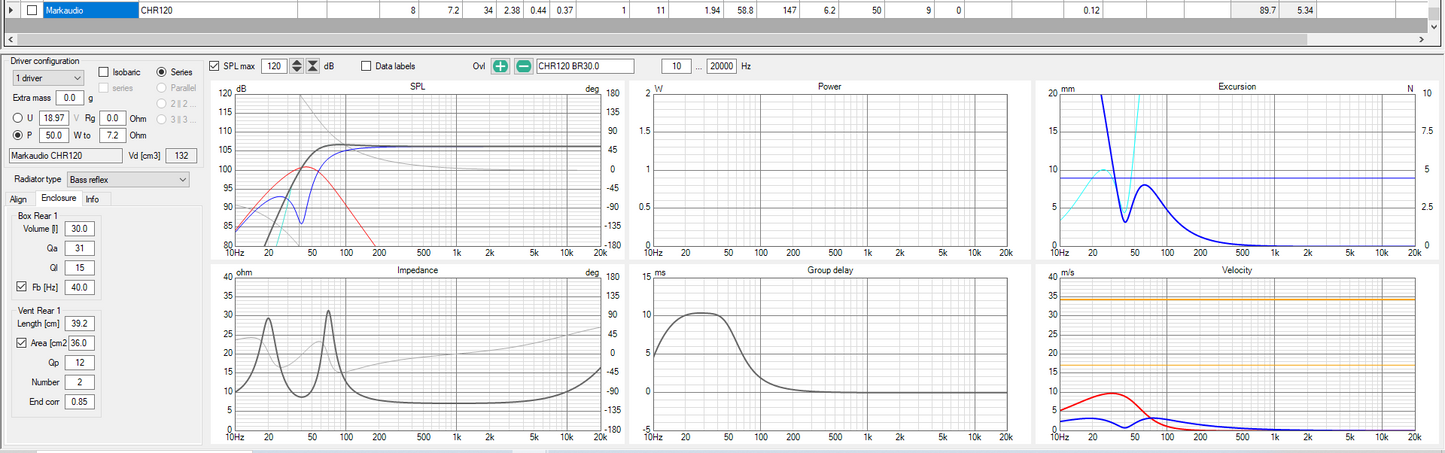Click the row selector arrow for Markaudio
The width and height of the screenshot is (1445, 453).
click(x=11, y=10)
